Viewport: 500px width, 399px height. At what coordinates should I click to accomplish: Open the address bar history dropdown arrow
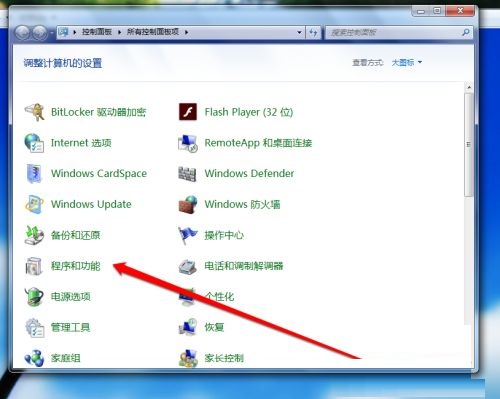pyautogui.click(x=299, y=32)
